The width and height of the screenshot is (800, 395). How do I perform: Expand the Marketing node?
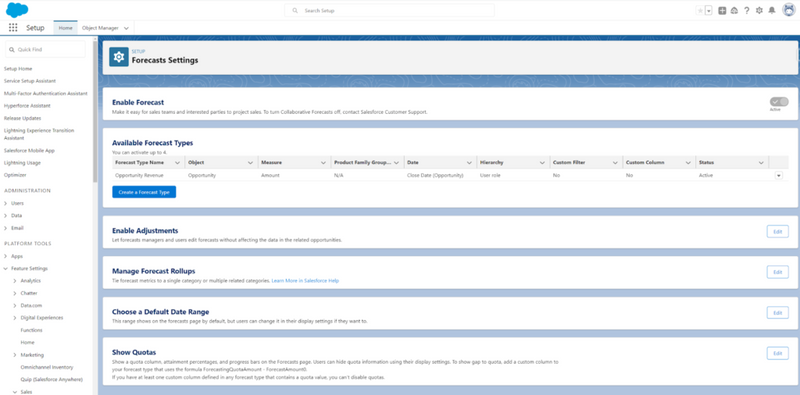click(x=15, y=355)
